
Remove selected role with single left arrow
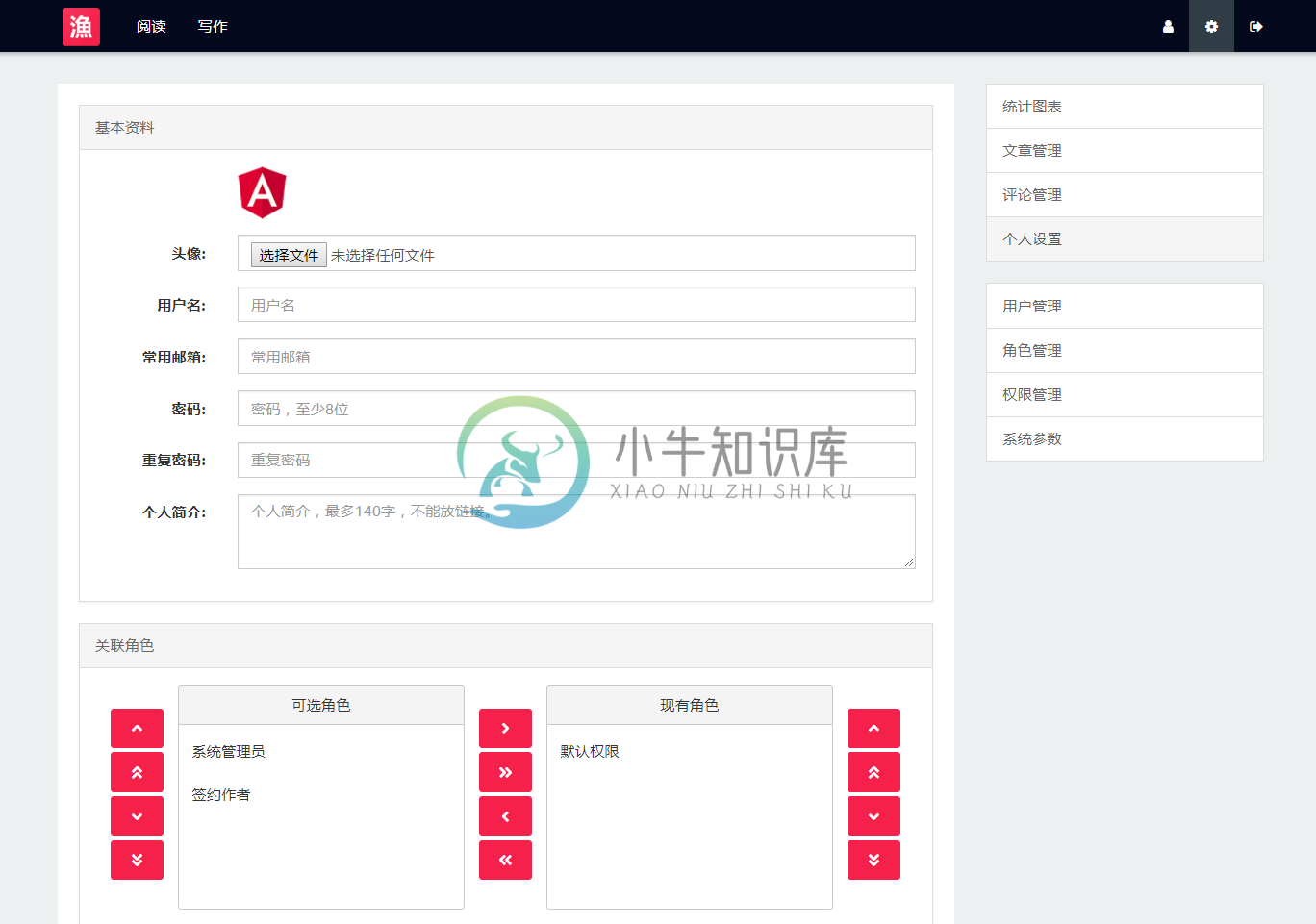coord(505,816)
